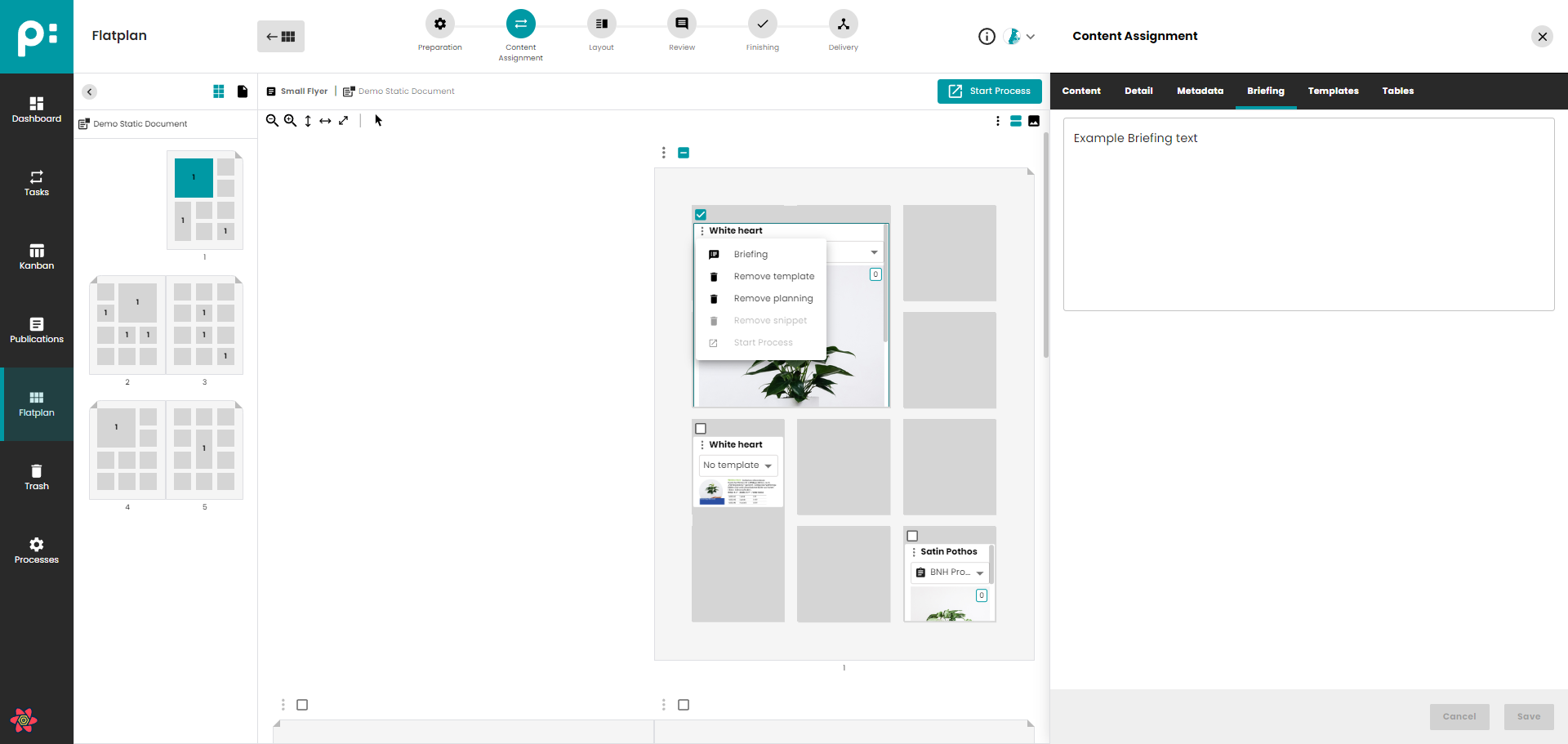Click the fit to height arrow icon

click(x=308, y=121)
